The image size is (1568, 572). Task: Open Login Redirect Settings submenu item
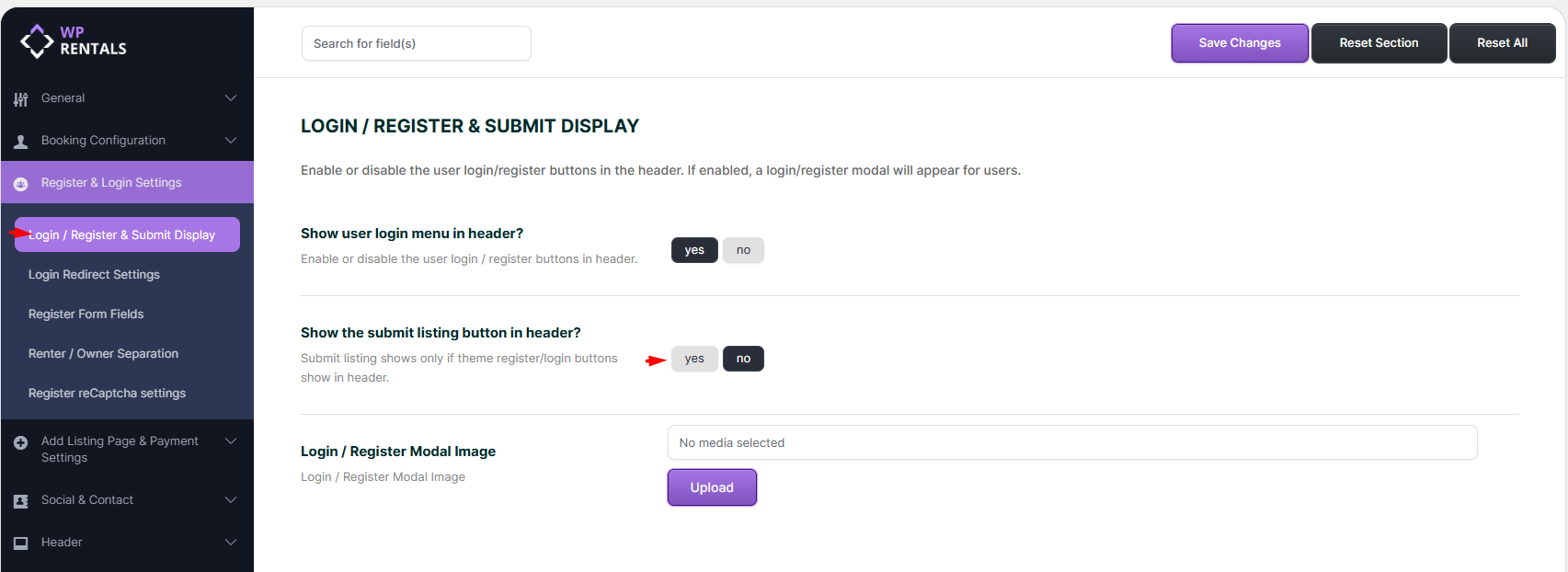(x=94, y=275)
